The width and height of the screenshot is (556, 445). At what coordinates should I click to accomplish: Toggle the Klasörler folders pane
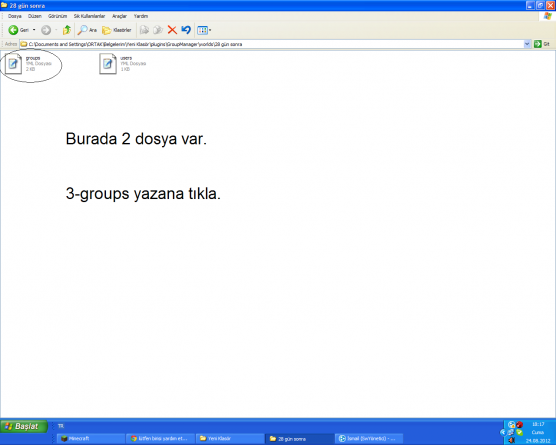117,30
